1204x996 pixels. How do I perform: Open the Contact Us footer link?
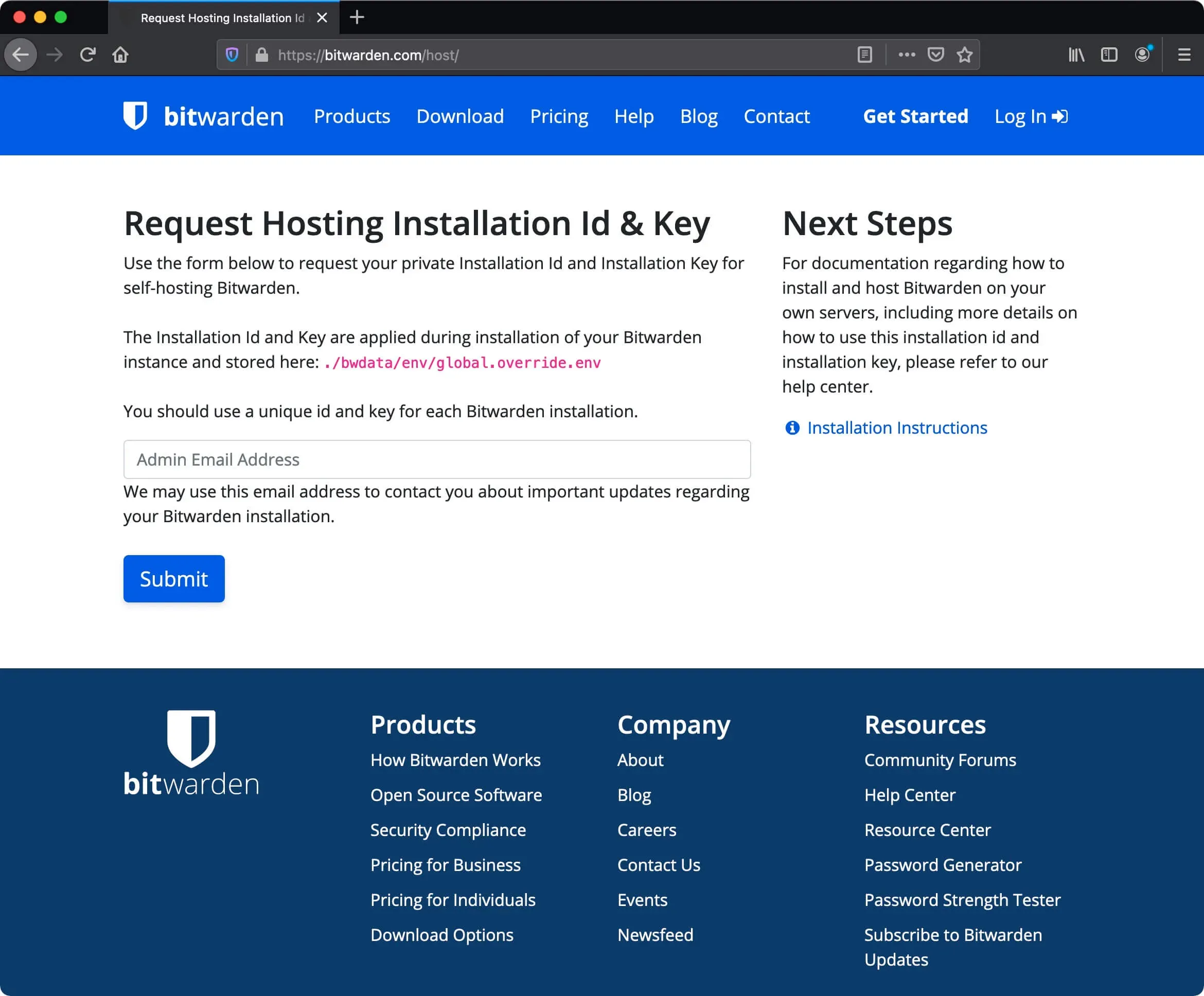click(659, 865)
